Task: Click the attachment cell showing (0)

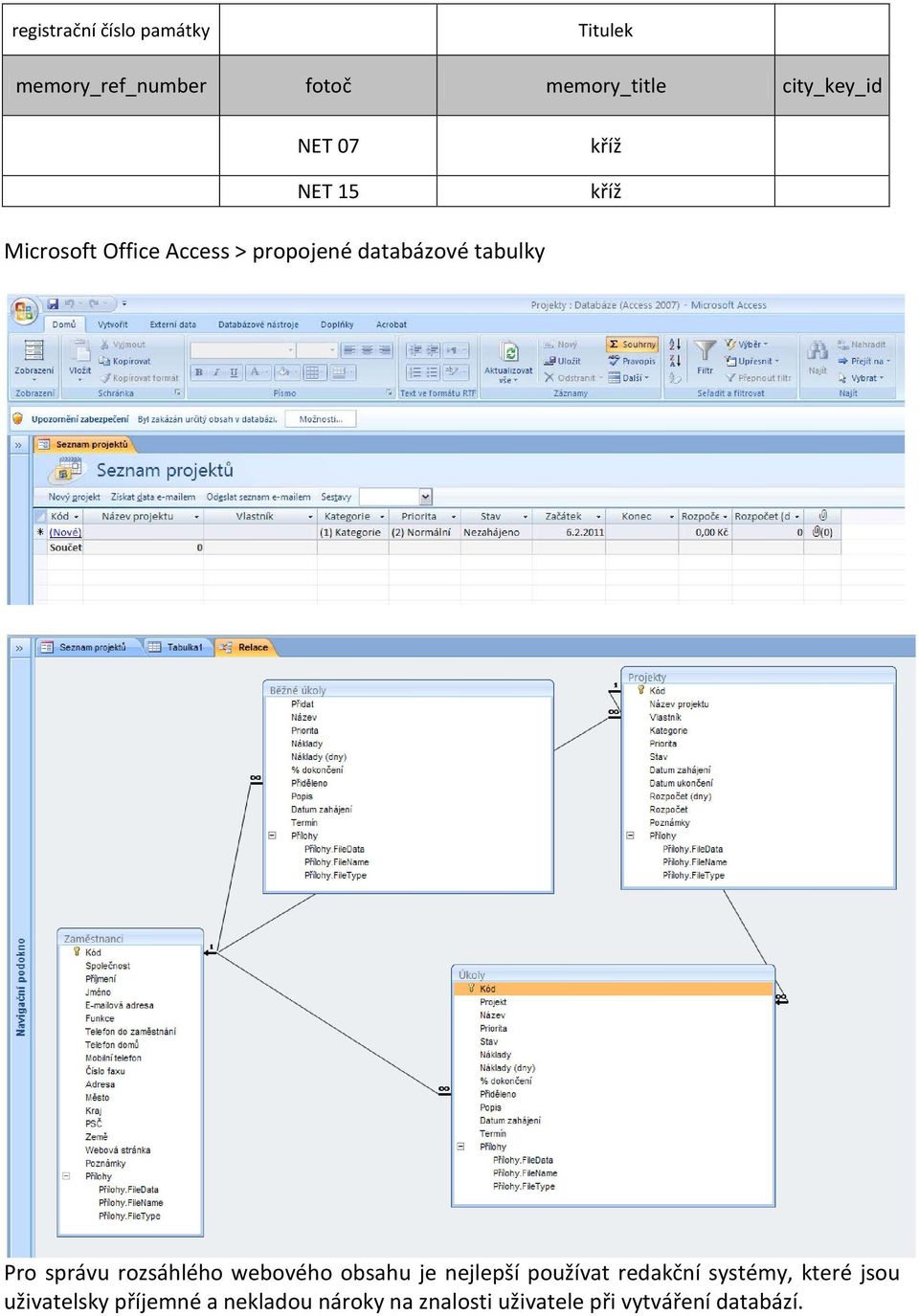Action: coord(822,532)
